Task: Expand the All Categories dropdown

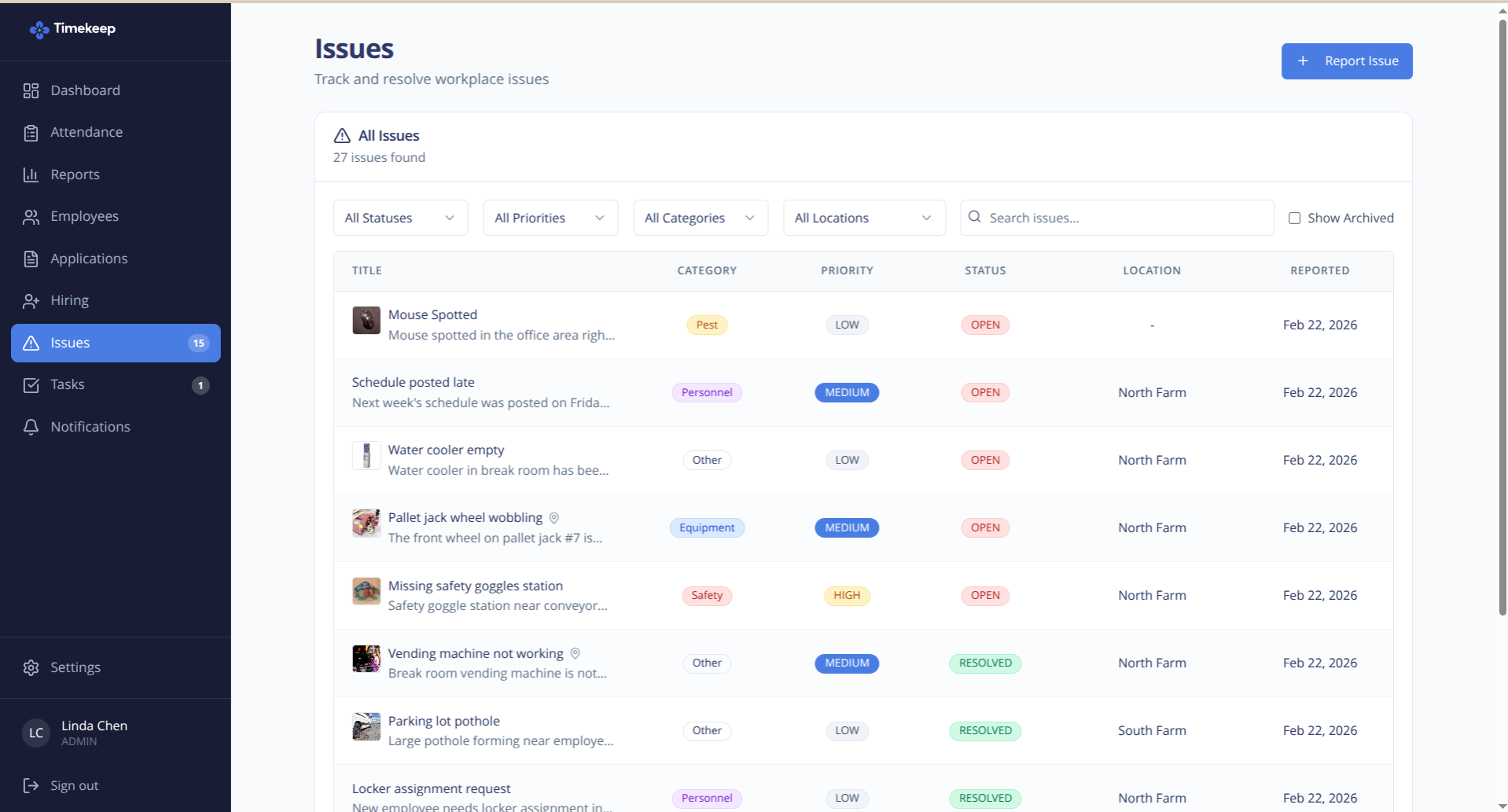Action: click(x=700, y=218)
